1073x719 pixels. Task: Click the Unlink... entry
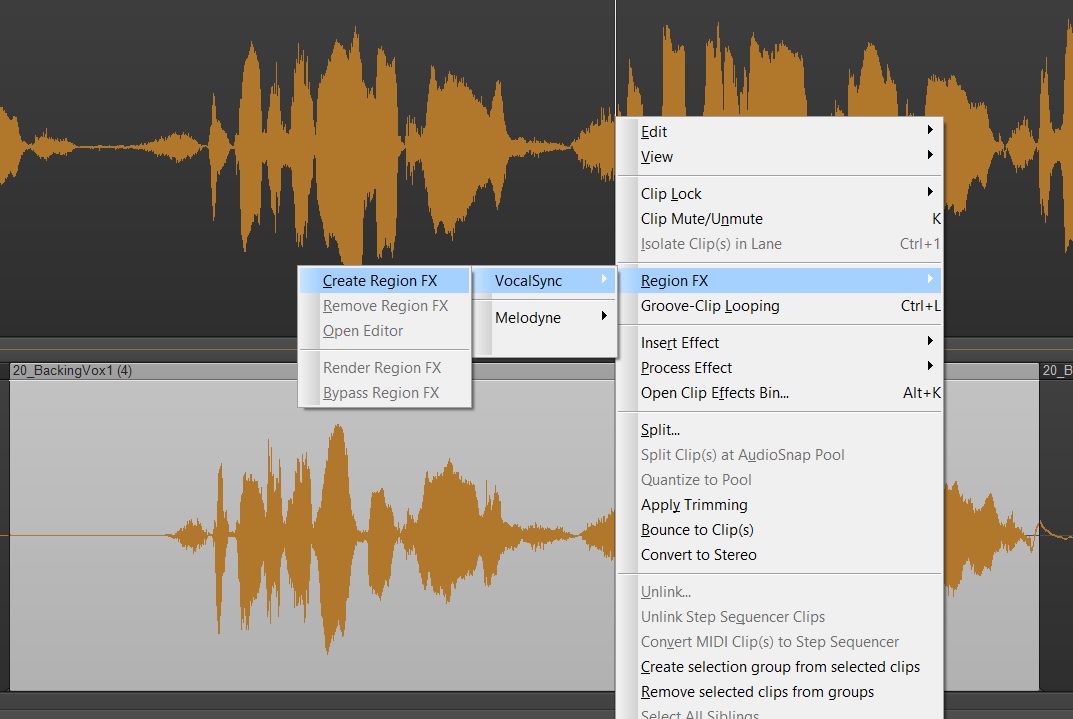tap(779, 592)
